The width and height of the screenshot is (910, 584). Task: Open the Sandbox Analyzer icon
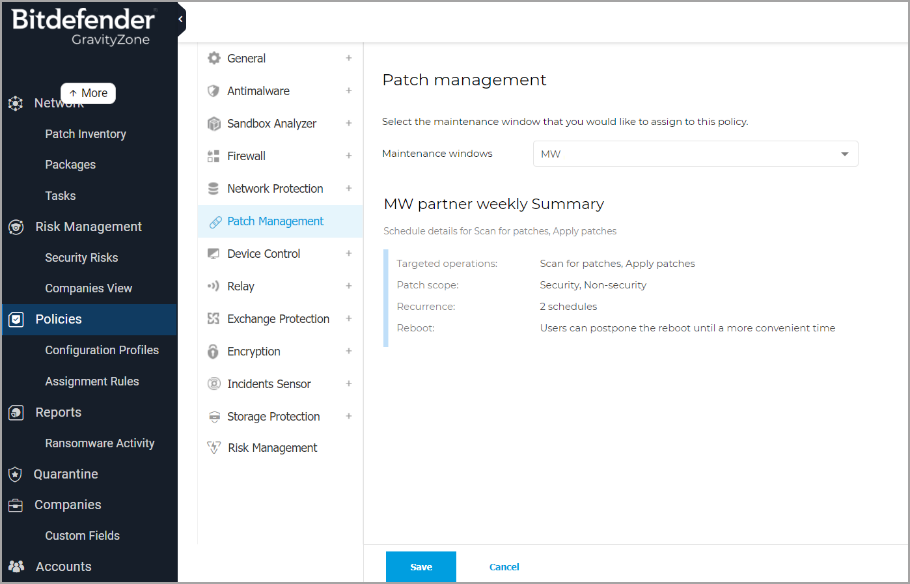(x=214, y=123)
